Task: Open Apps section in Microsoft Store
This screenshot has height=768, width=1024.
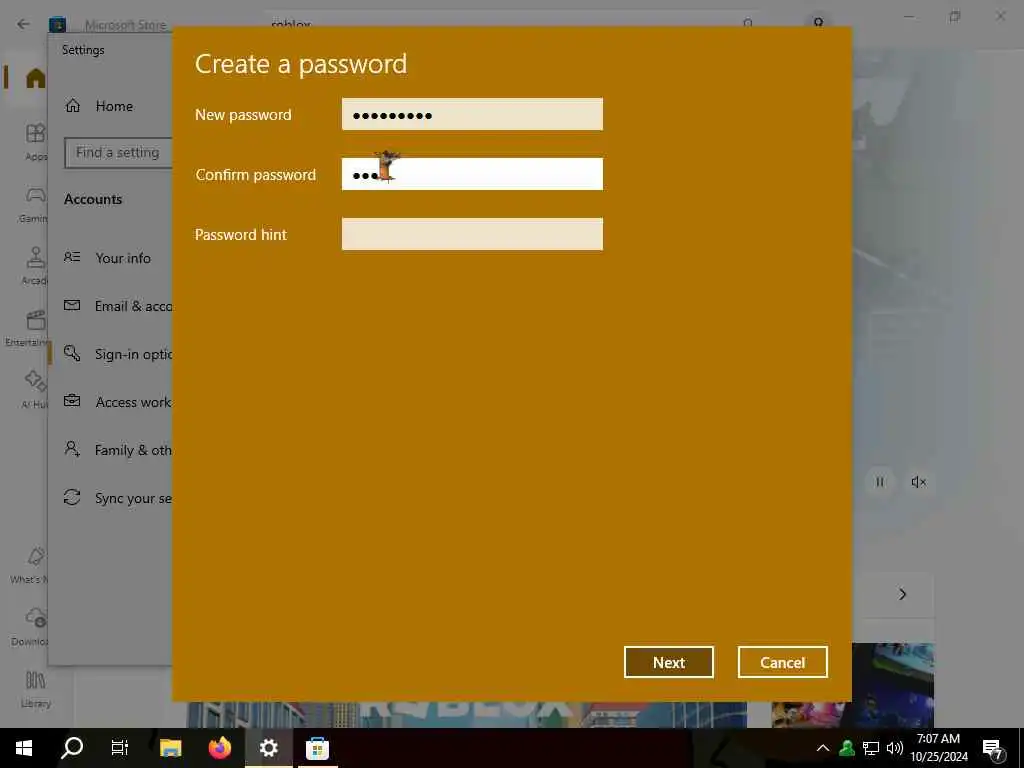Action: pos(35,141)
